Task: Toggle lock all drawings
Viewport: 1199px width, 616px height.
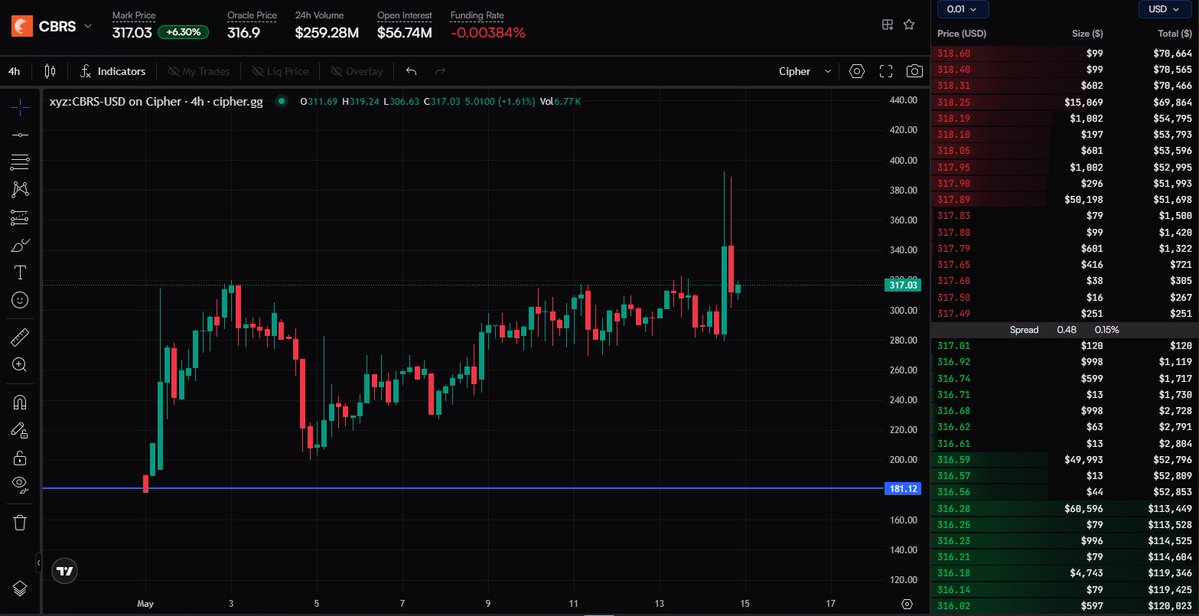Action: coord(20,458)
